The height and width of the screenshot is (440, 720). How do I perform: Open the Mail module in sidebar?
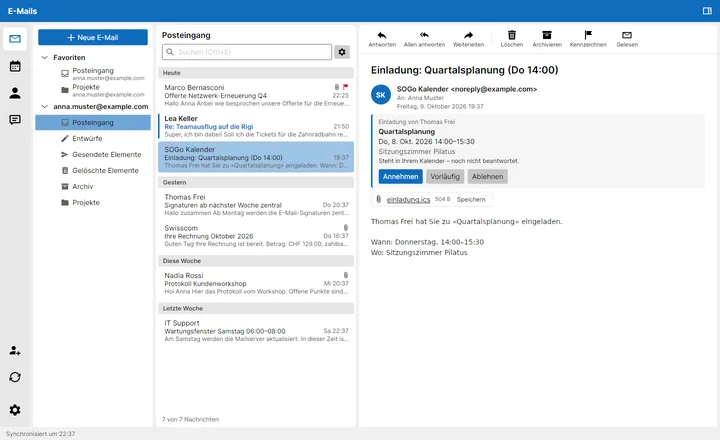15,39
